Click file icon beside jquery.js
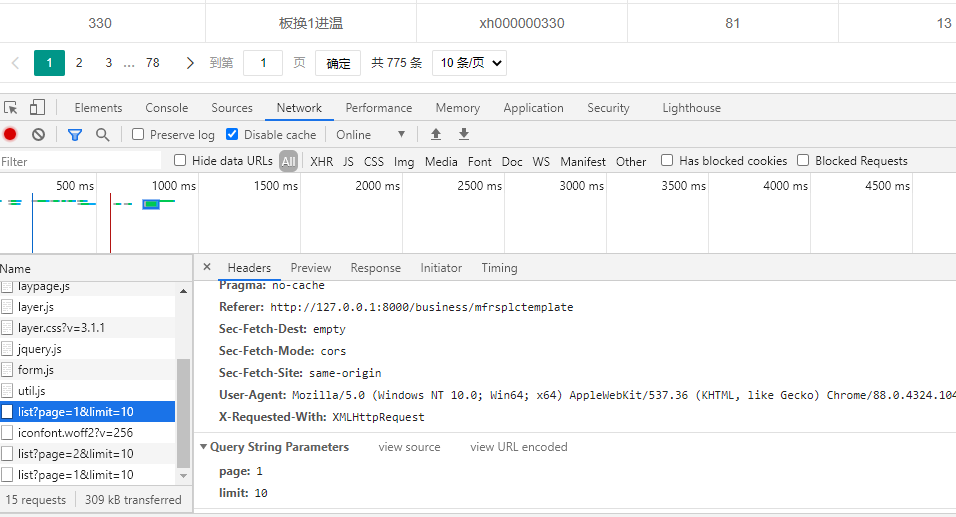This screenshot has height=517, width=956. click(7, 349)
